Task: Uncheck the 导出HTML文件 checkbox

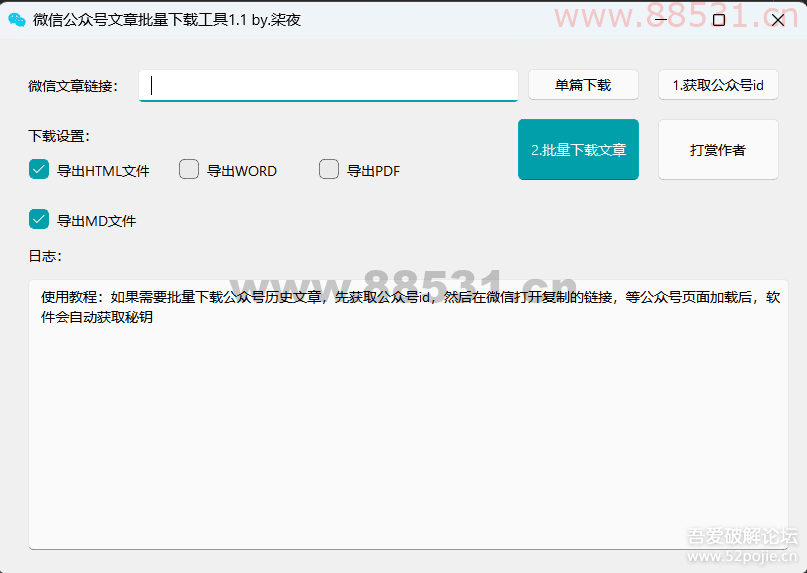Action: pos(39,170)
